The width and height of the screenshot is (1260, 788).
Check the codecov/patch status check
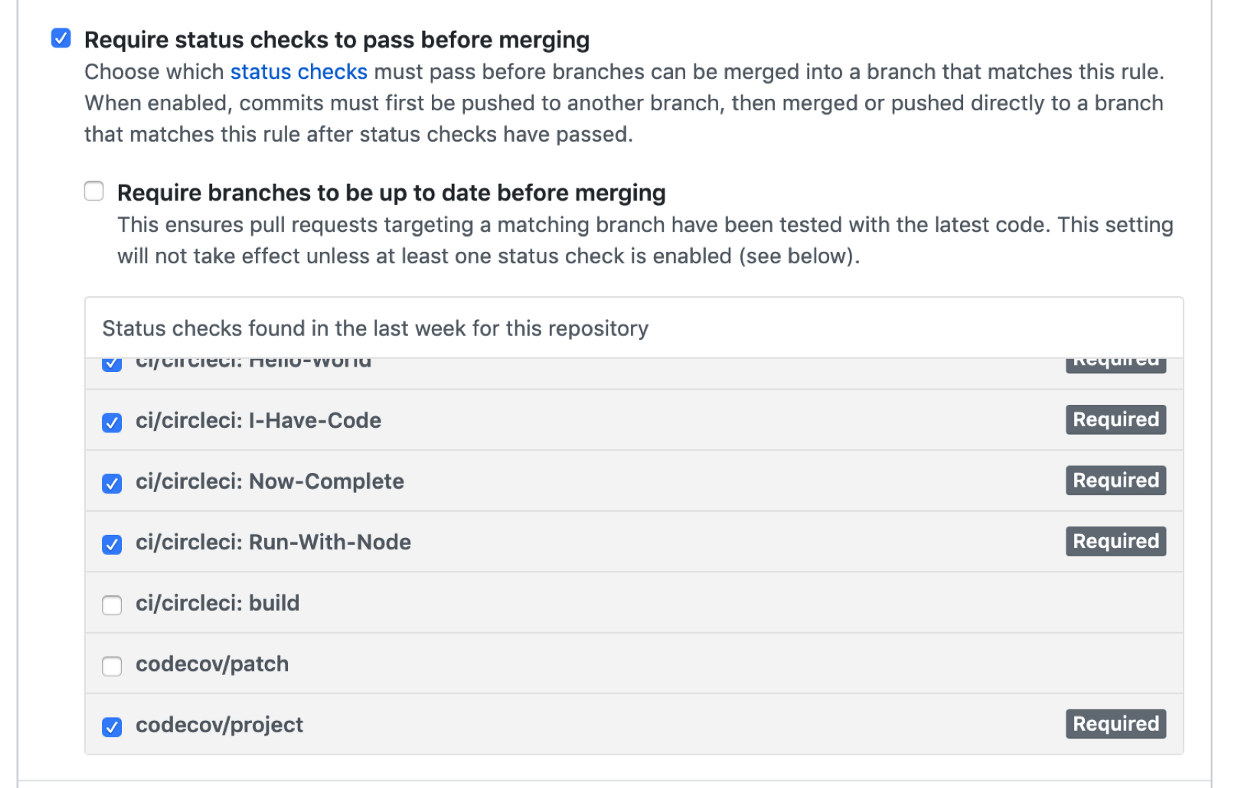click(111, 665)
